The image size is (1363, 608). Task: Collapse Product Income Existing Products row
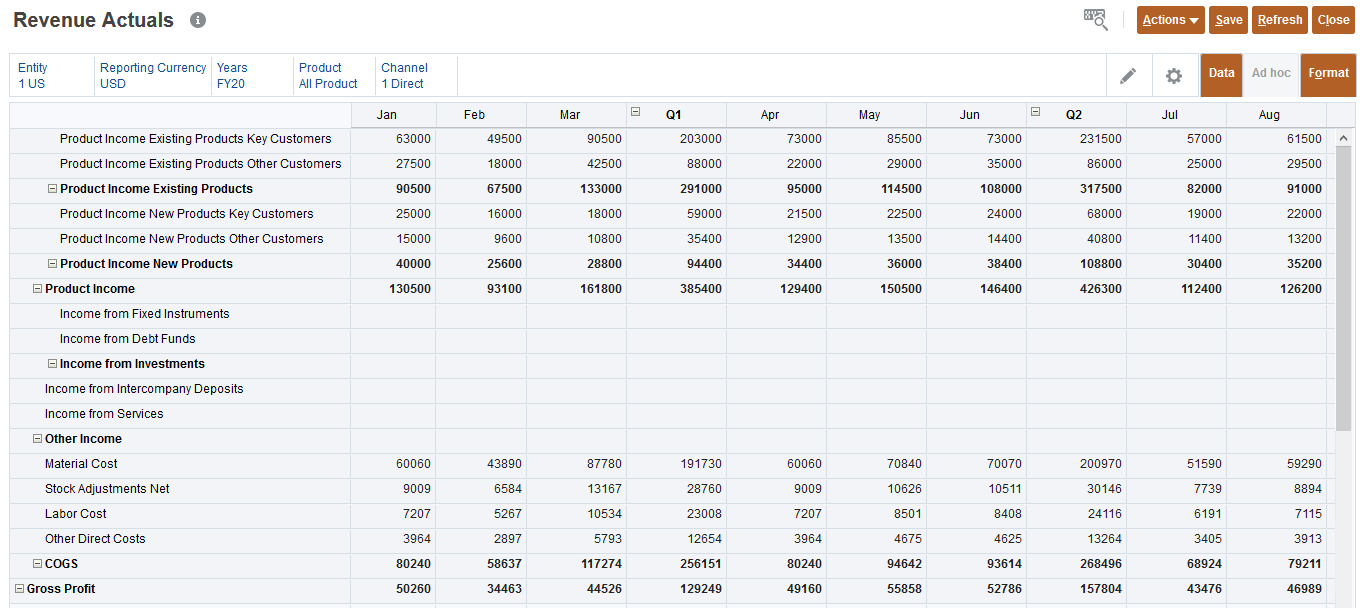52,189
